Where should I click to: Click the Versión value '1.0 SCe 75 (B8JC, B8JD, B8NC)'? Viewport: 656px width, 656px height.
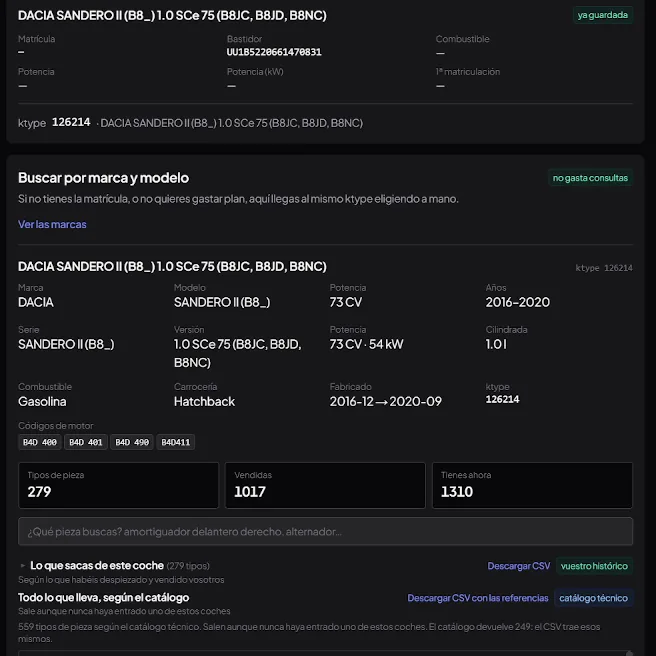[238, 353]
